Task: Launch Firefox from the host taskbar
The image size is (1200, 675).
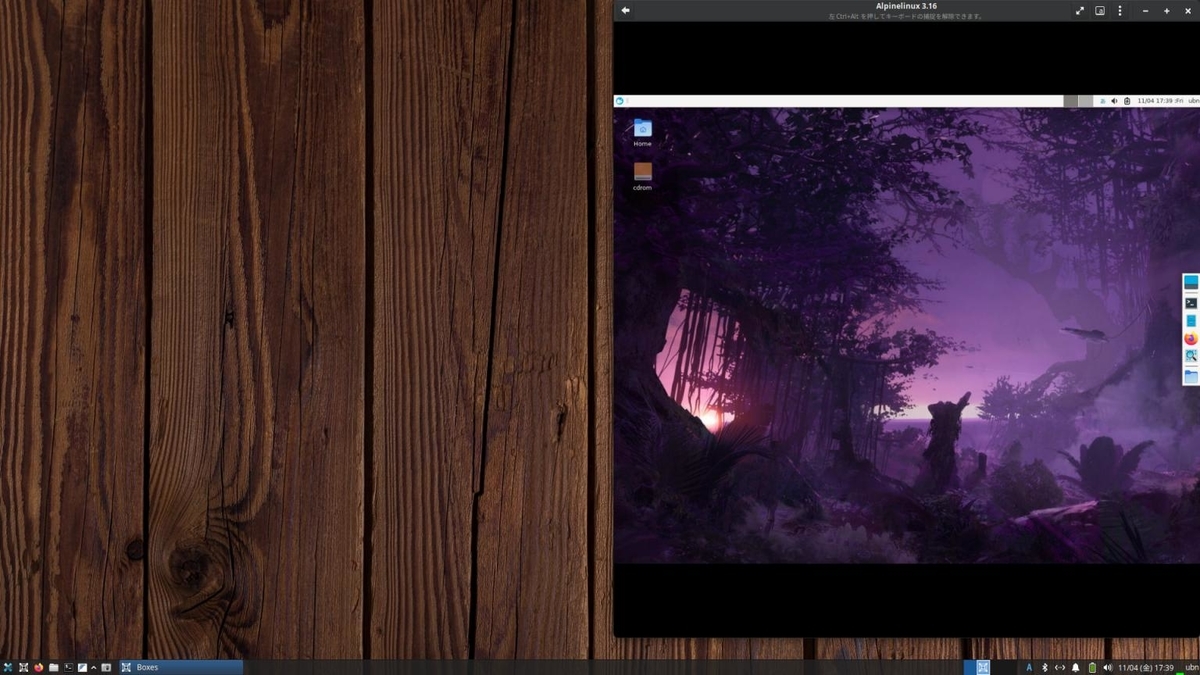Action: point(39,667)
